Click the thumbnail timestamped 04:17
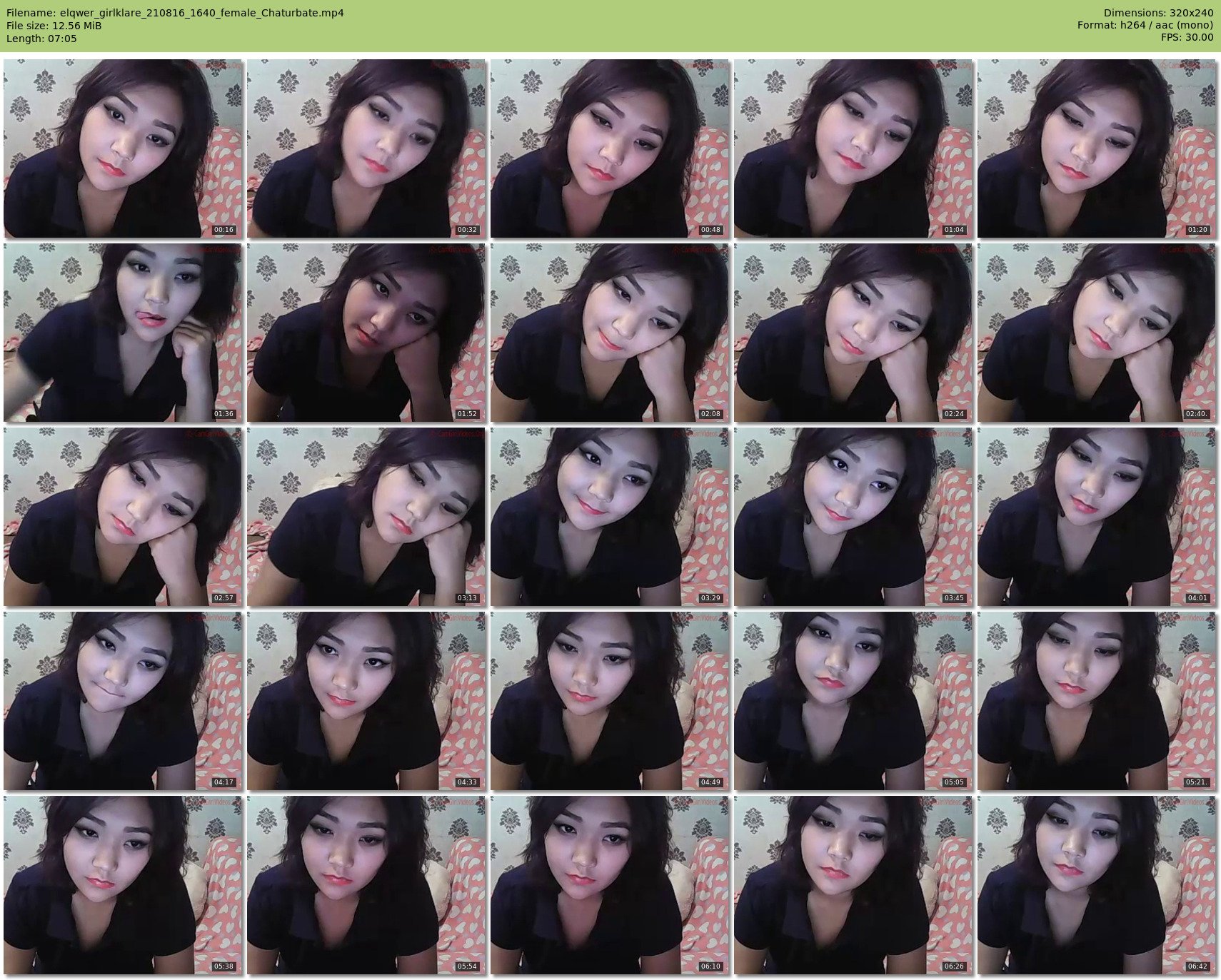This screenshot has height=980, width=1221. 123,701
